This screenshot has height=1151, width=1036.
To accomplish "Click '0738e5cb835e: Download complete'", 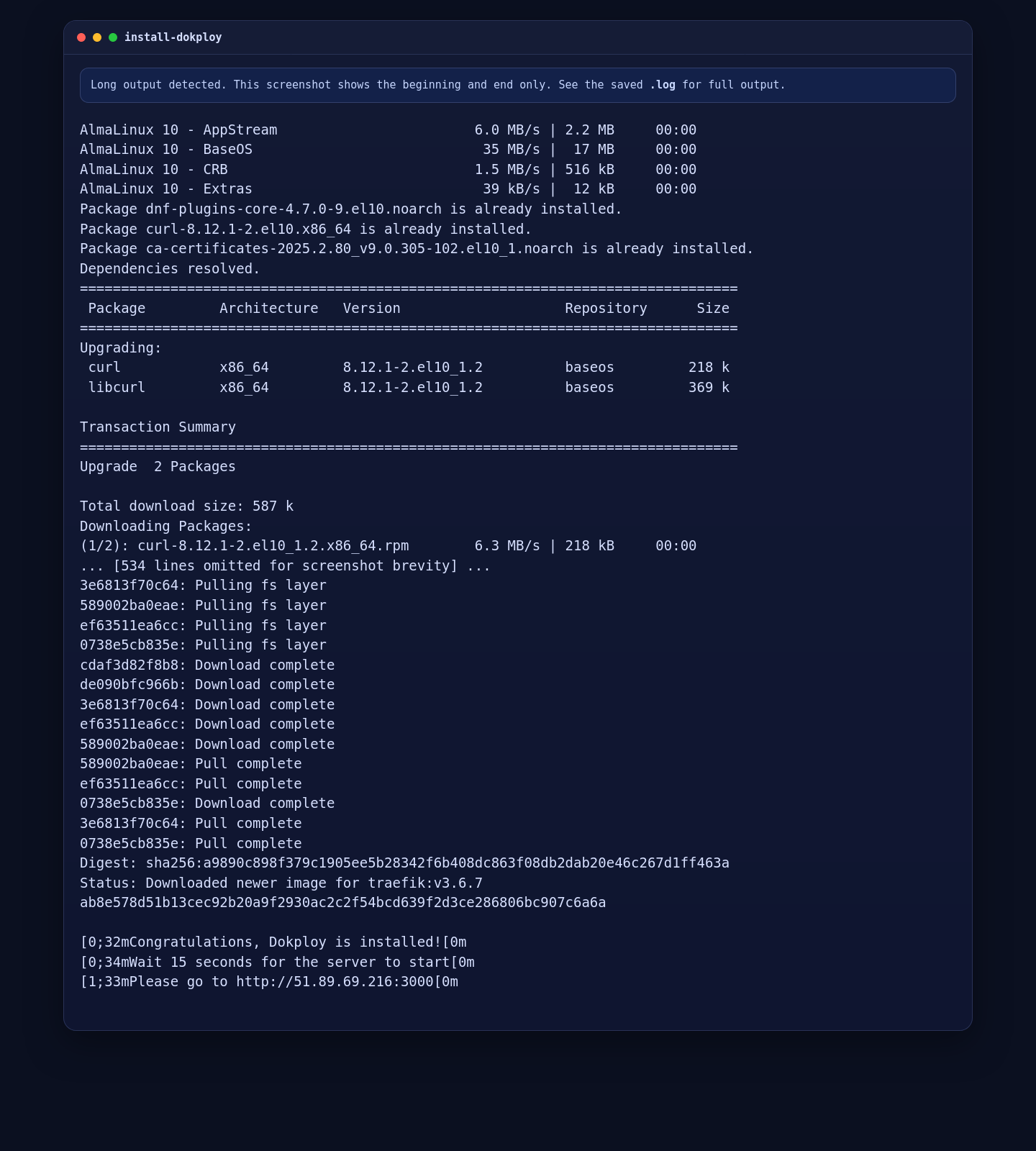I will [207, 804].
